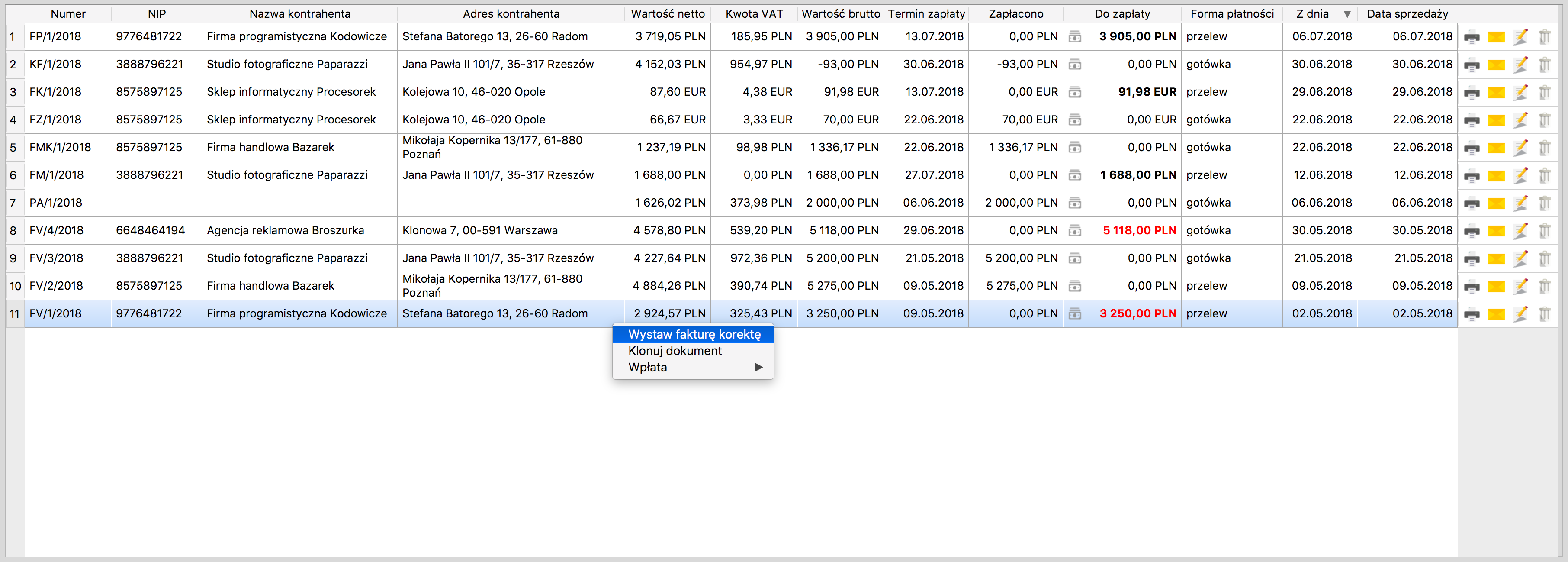Select NIP 6648464194 cell
Screen dimensions: 1568x562
click(x=157, y=230)
